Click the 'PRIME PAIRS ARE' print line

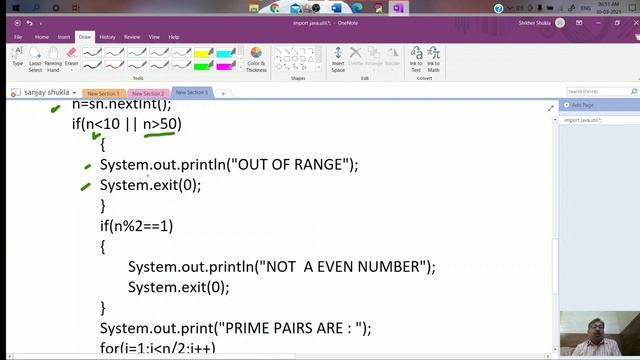[236, 328]
